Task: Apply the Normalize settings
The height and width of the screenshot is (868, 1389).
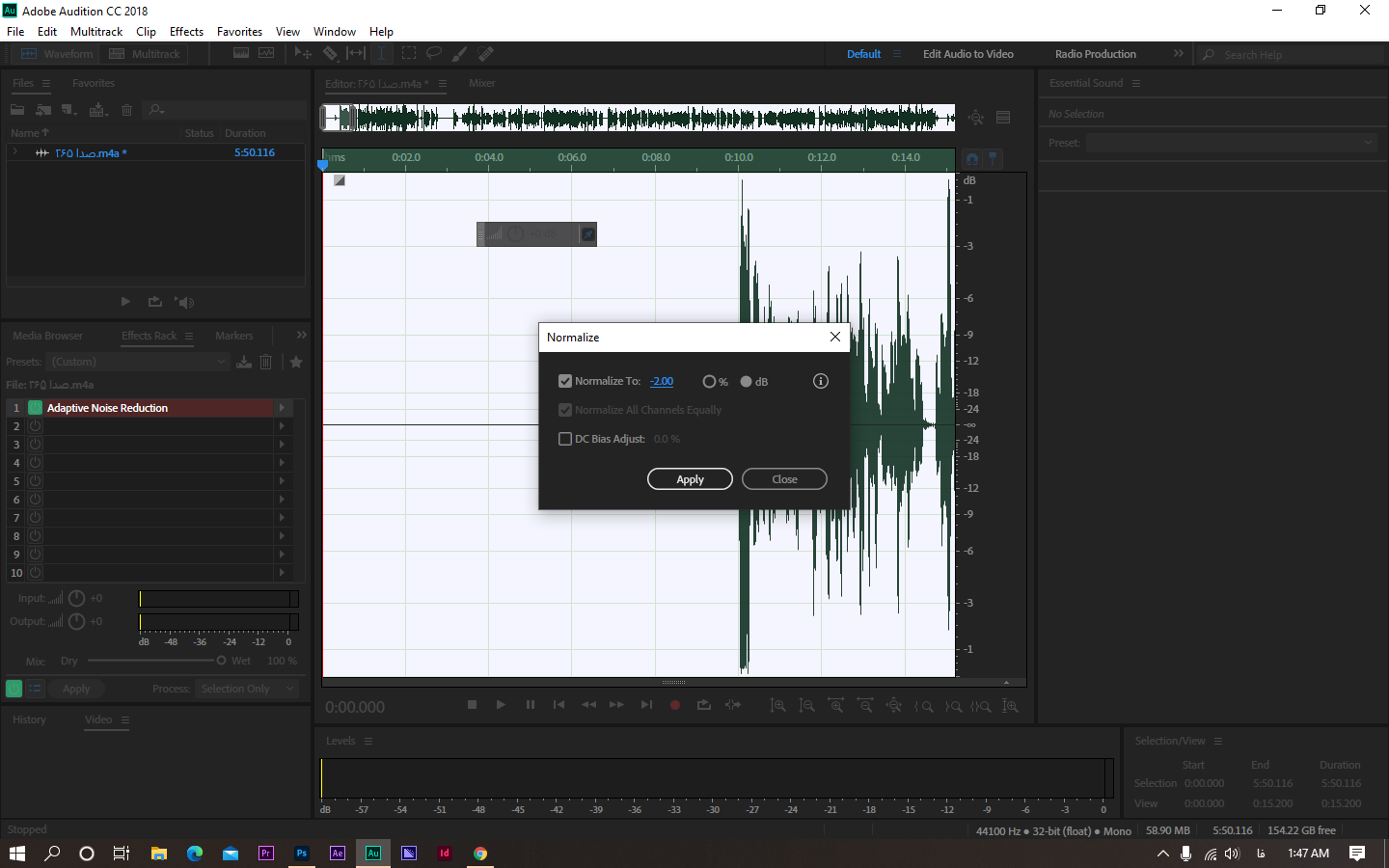Action: [x=690, y=479]
